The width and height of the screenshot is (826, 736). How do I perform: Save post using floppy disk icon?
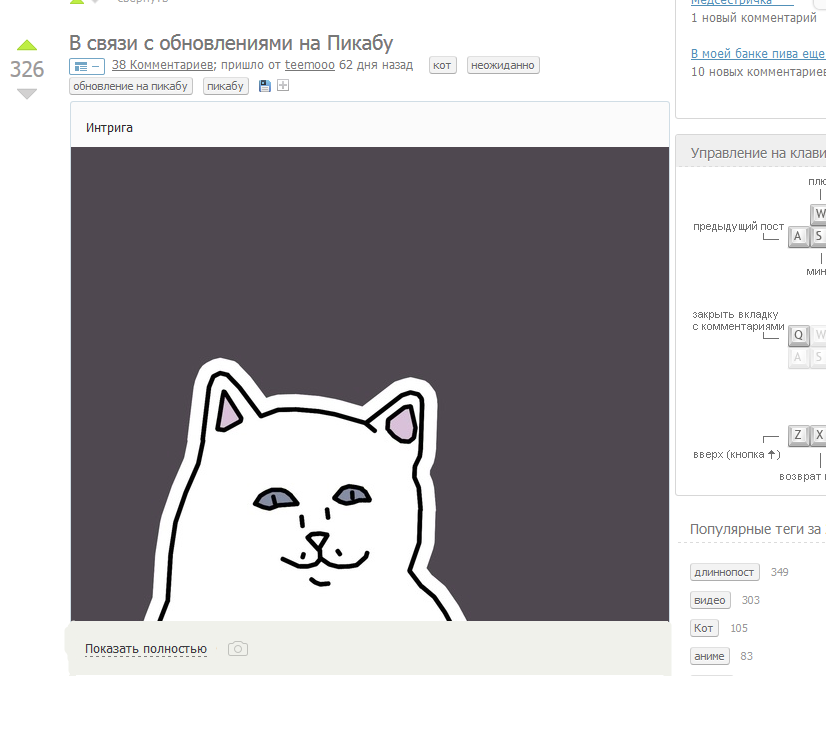coord(264,86)
